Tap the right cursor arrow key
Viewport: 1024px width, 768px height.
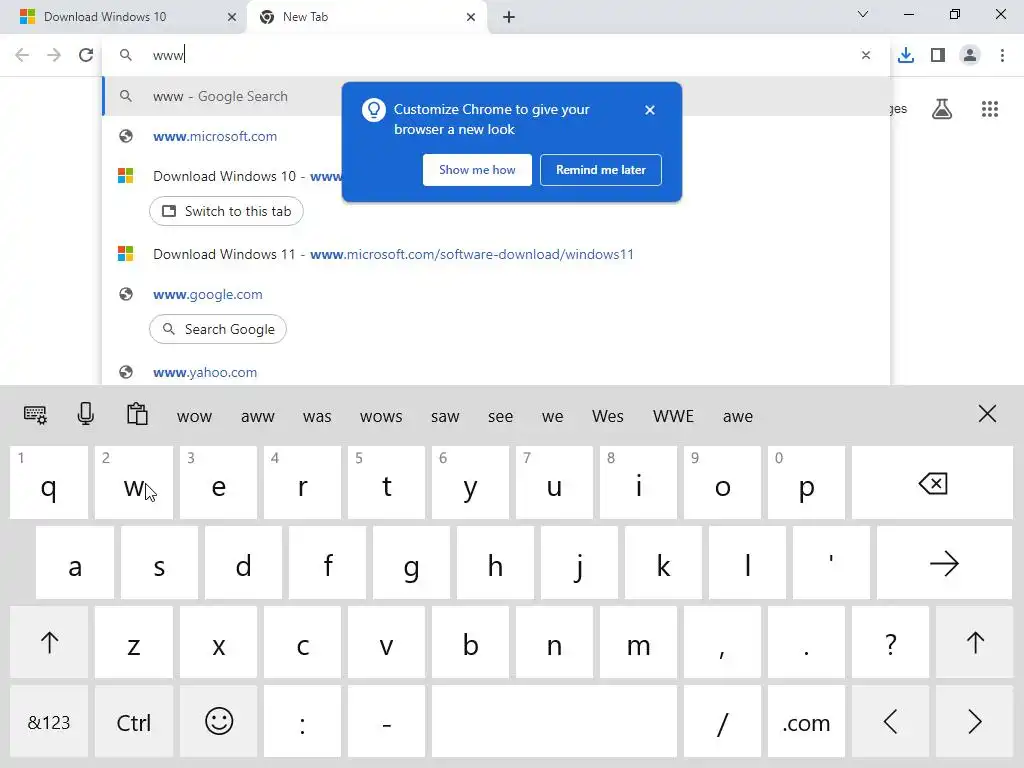[x=974, y=722]
